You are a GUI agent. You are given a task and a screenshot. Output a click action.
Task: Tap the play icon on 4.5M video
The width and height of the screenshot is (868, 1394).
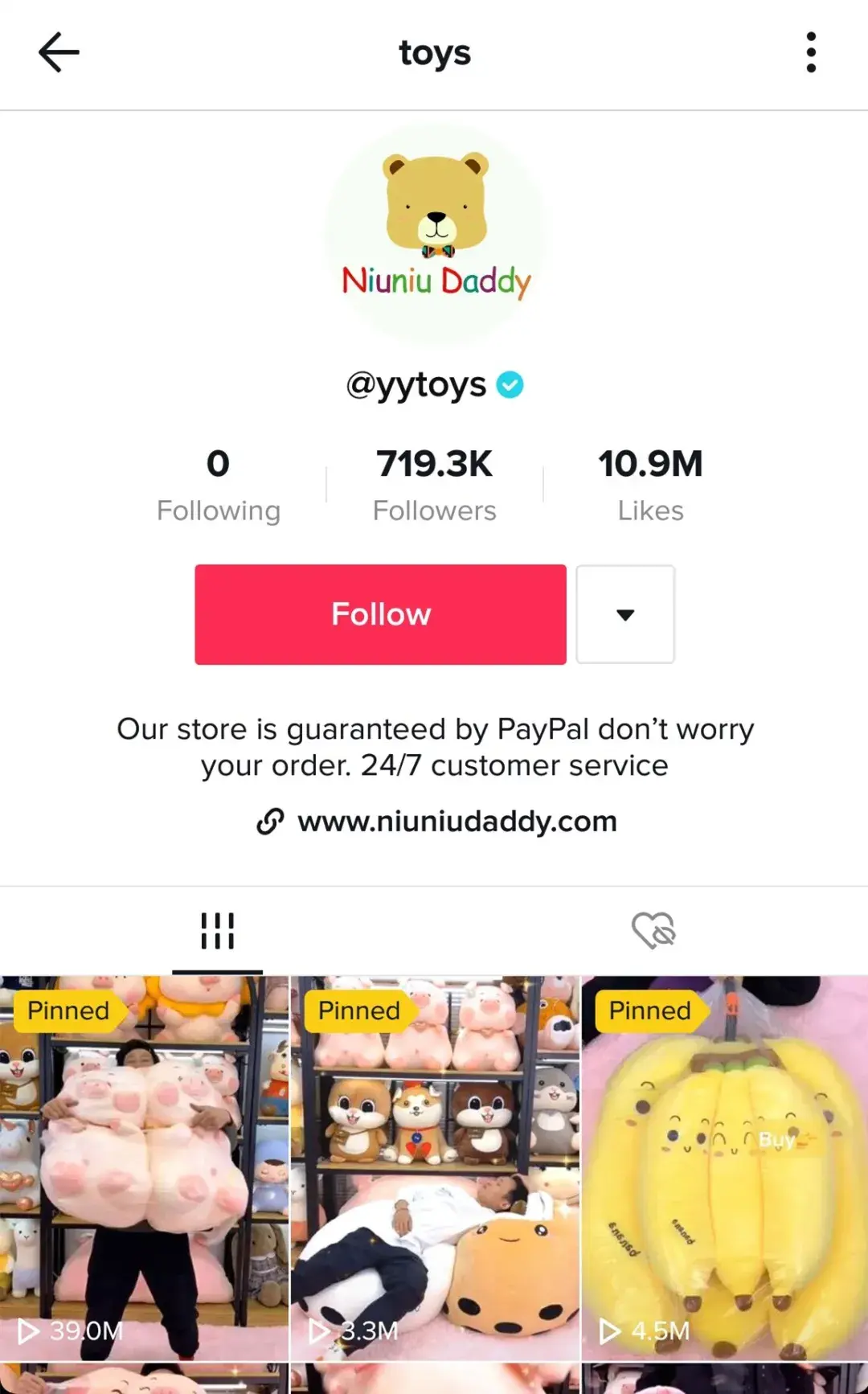point(610,1331)
